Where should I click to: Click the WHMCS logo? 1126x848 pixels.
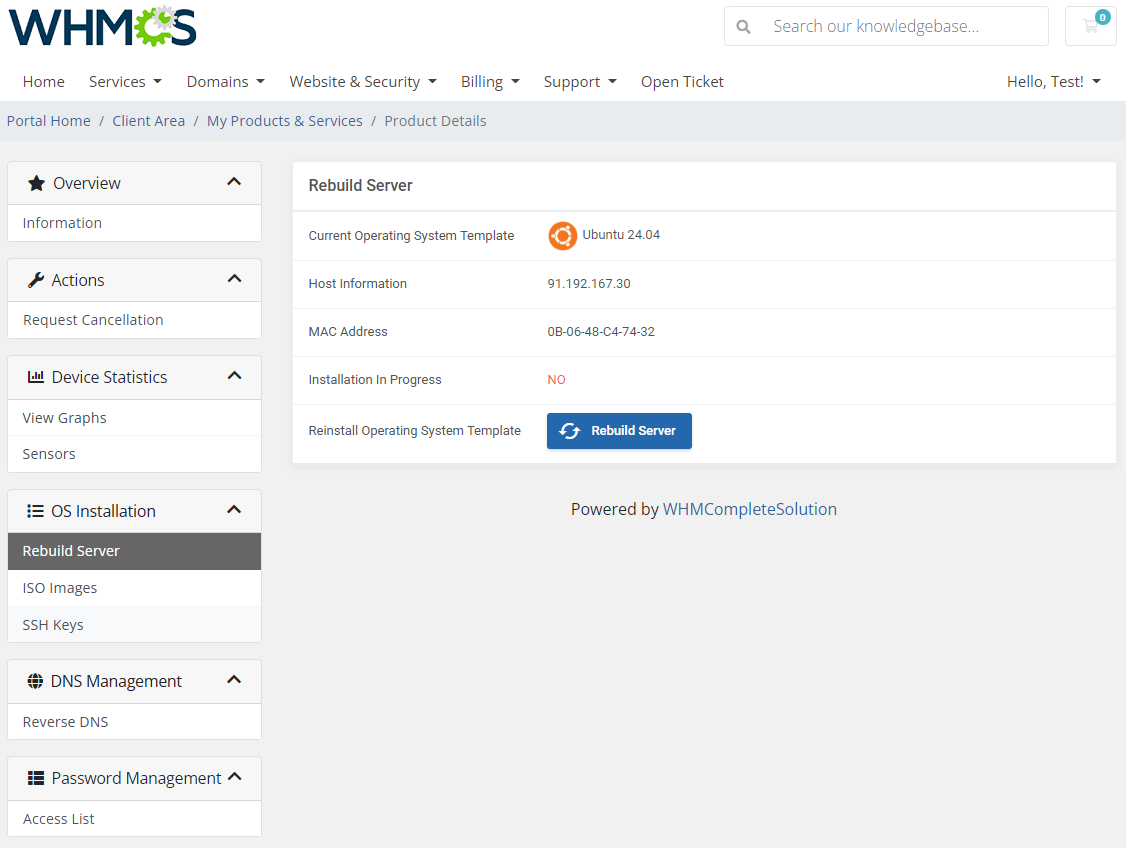(x=101, y=27)
